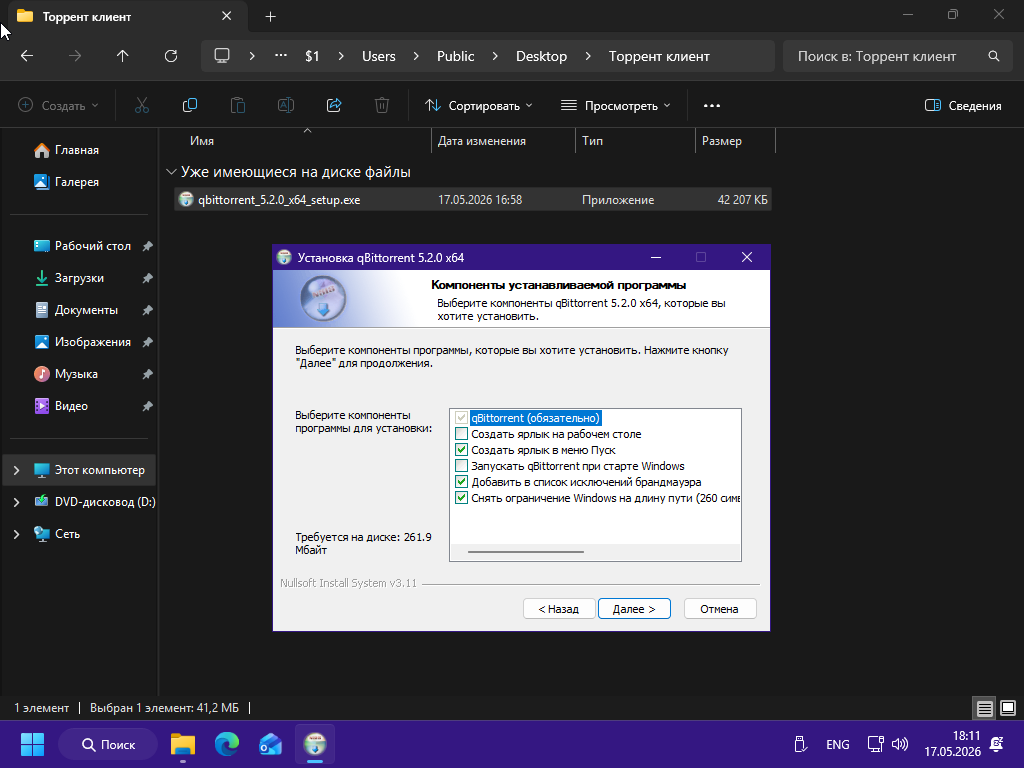Image resolution: width=1024 pixels, height=768 pixels.
Task: Click the Share icon in toolbar
Action: 334,105
